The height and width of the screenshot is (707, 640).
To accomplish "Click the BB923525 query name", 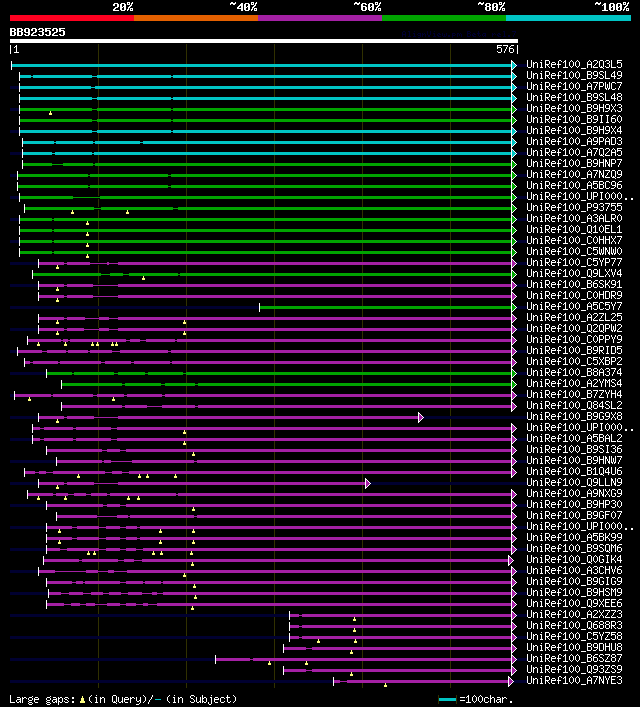I will pos(37,32).
